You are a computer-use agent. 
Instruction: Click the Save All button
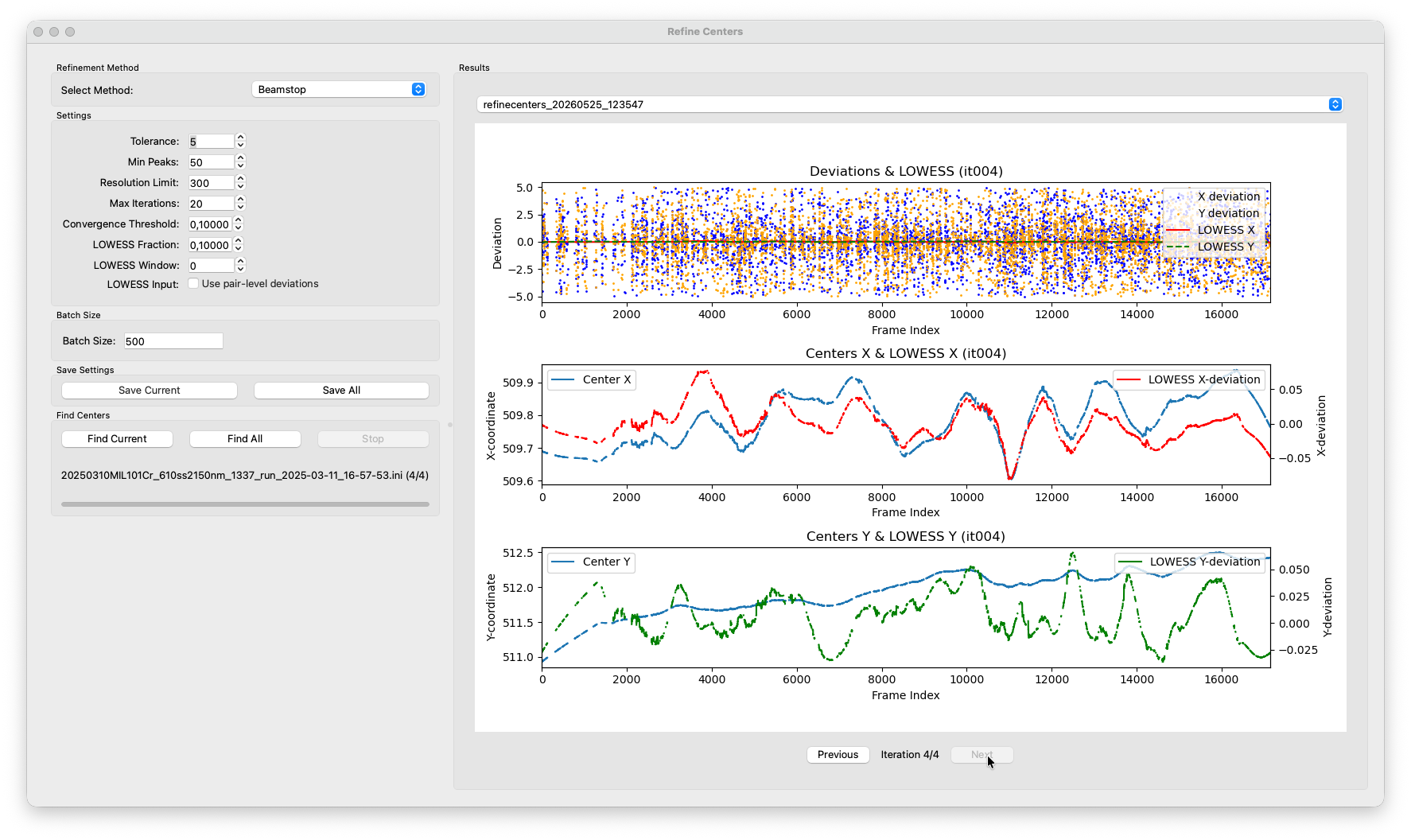pos(341,391)
